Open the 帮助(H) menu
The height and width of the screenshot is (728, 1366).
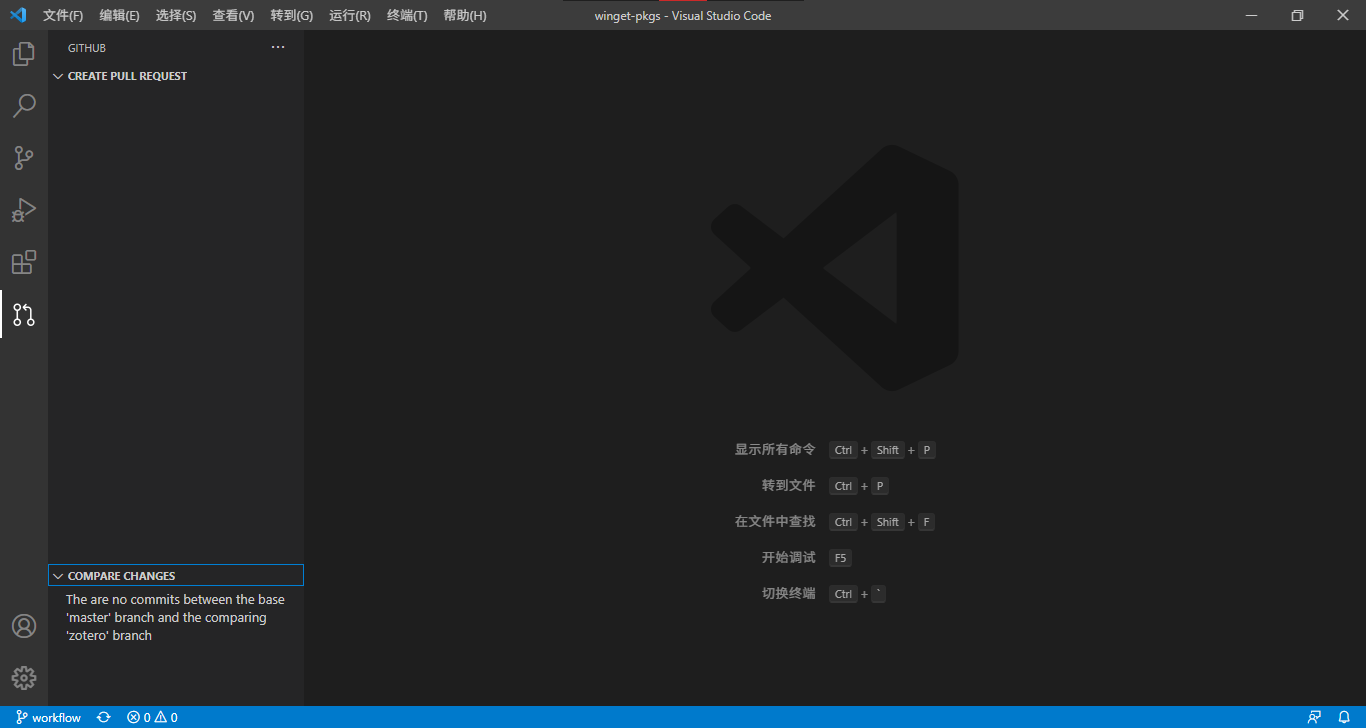[464, 15]
